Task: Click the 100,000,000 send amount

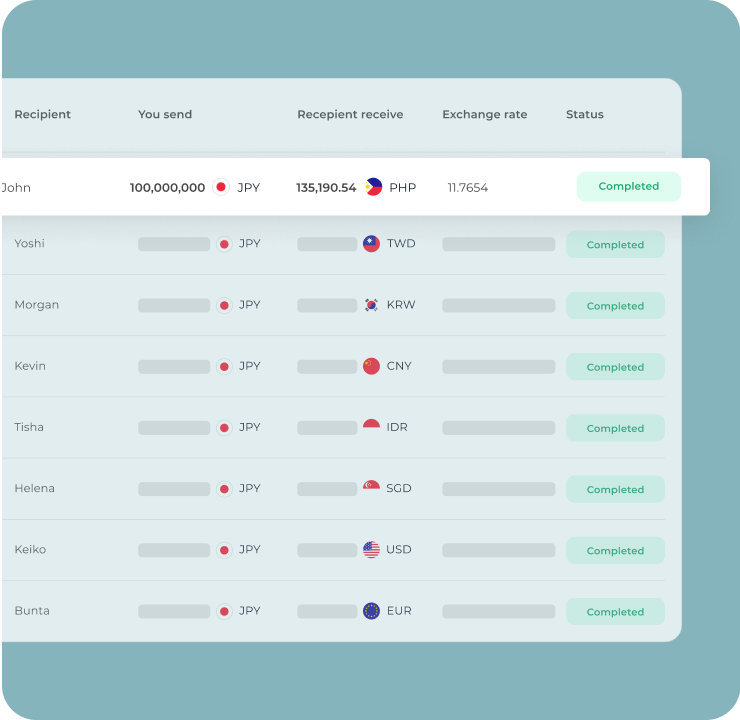Action: pos(167,188)
